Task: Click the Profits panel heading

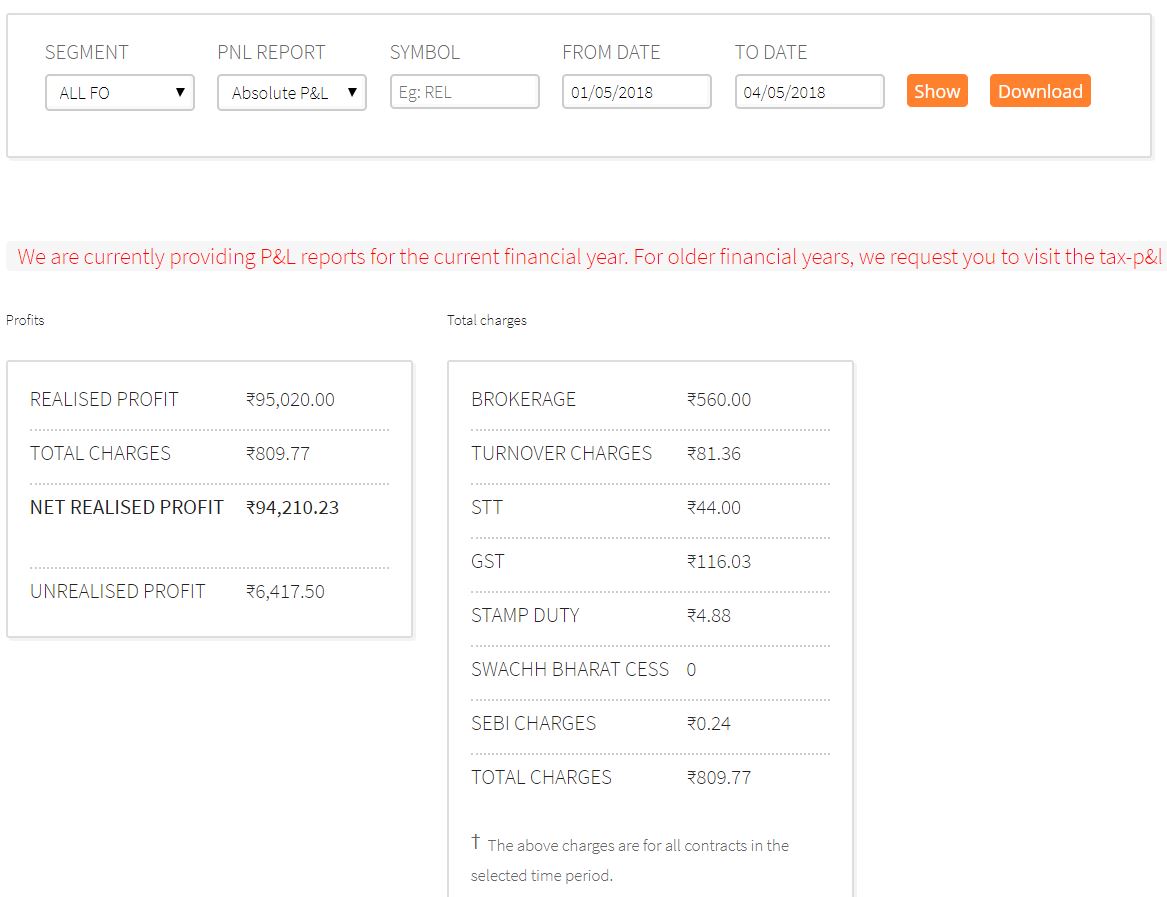Action: (x=25, y=321)
